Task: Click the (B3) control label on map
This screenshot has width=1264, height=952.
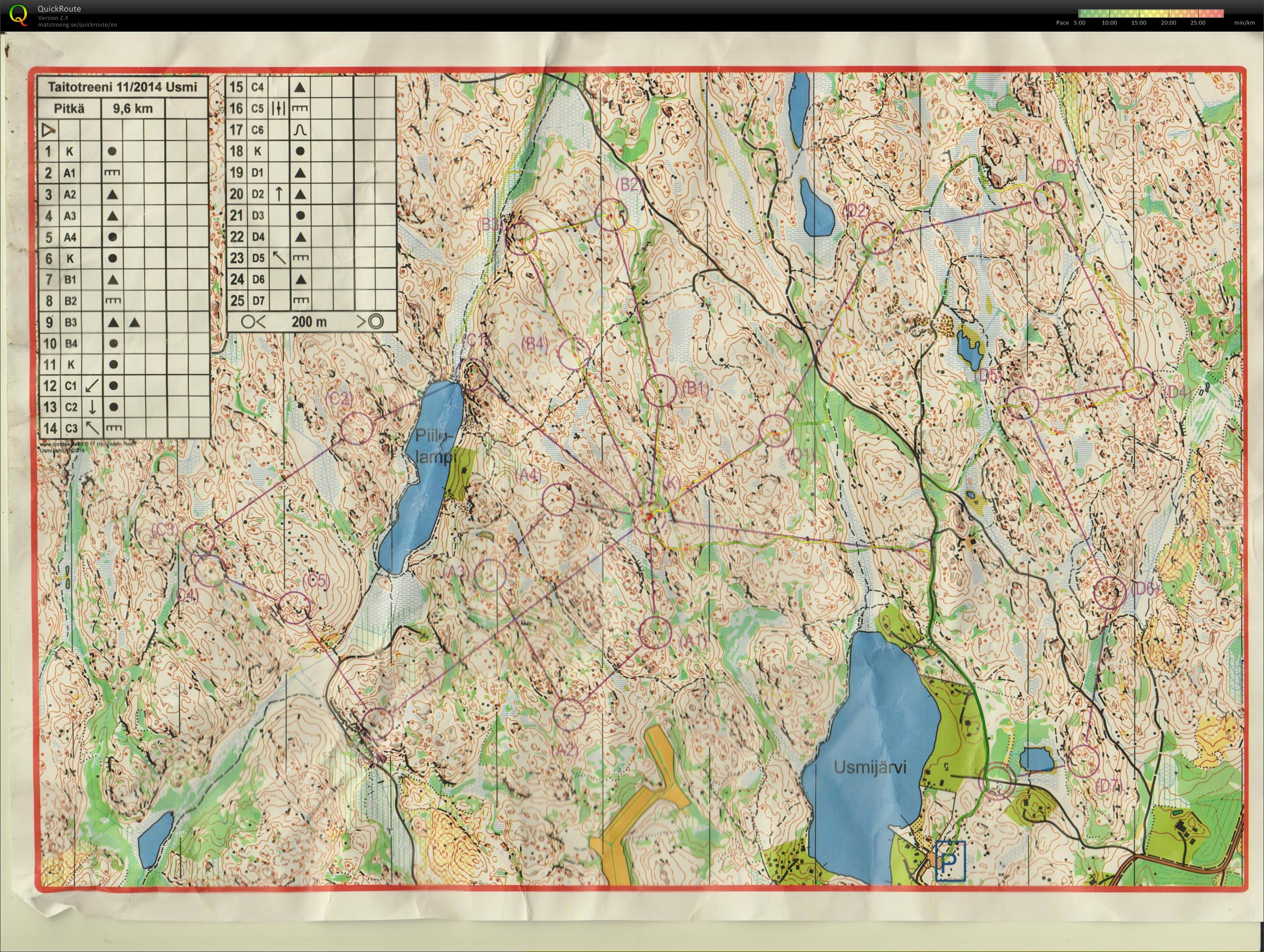Action: [x=490, y=224]
